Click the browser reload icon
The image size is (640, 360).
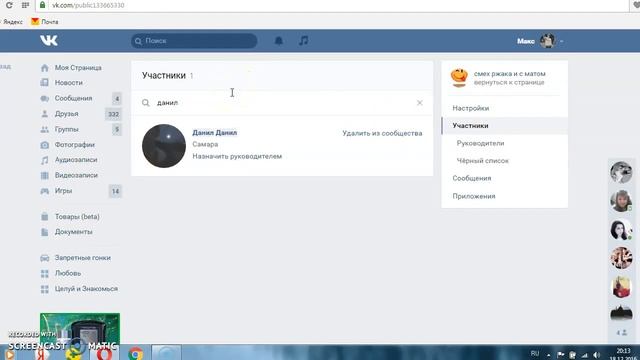[x=9, y=5]
